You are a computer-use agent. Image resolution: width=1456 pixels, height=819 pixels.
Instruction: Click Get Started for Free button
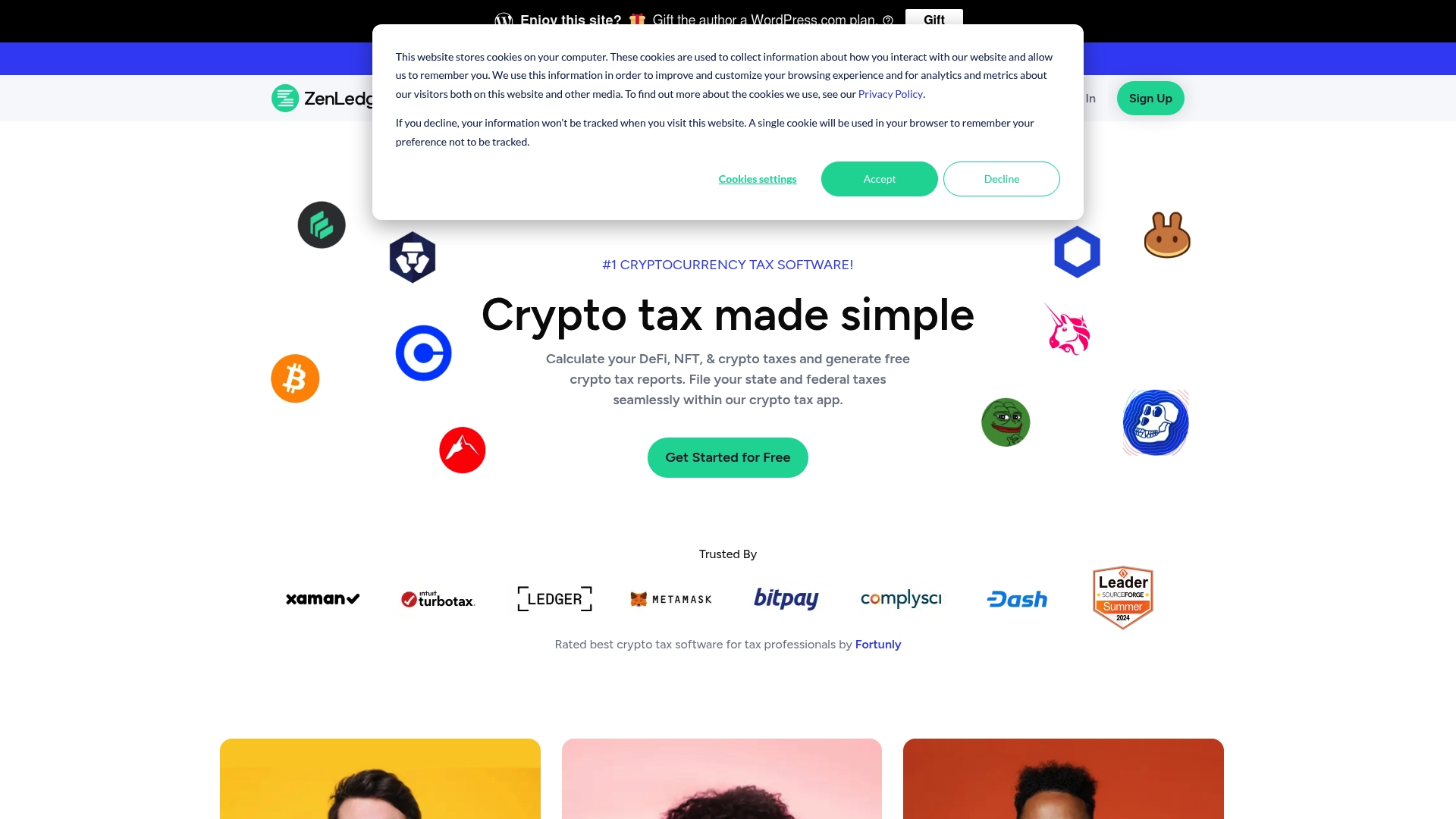pos(728,457)
